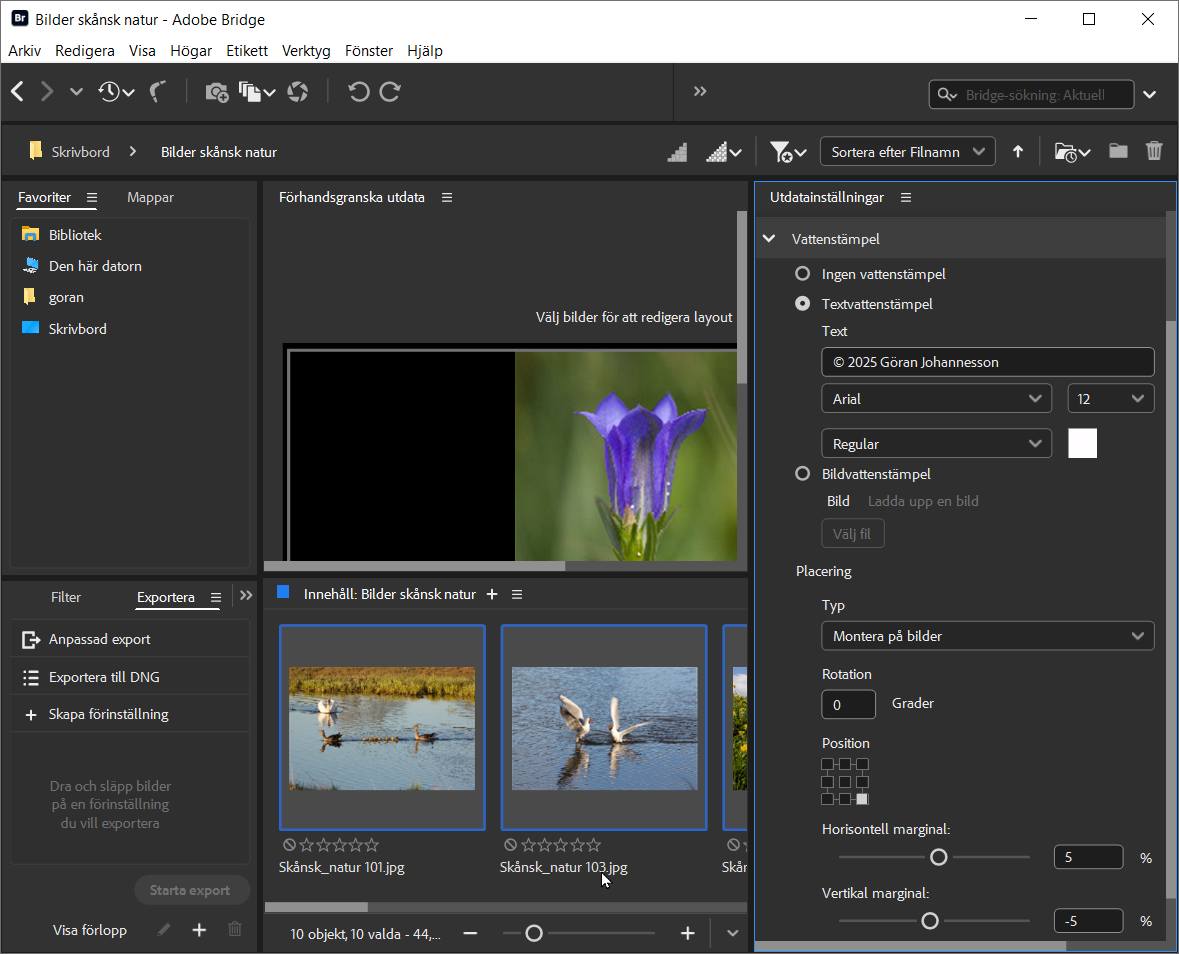Click the boomerang return-to-app icon
1179x954 pixels.
tap(158, 92)
